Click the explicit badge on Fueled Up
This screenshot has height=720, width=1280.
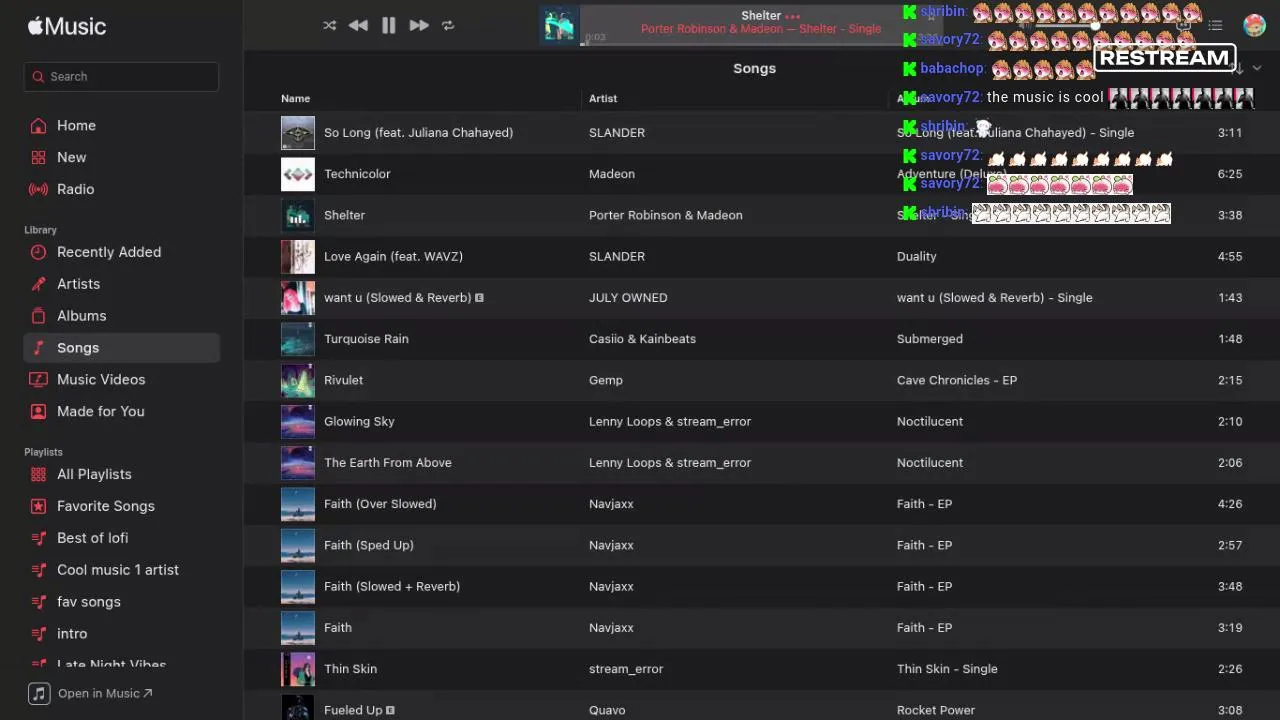coord(390,710)
